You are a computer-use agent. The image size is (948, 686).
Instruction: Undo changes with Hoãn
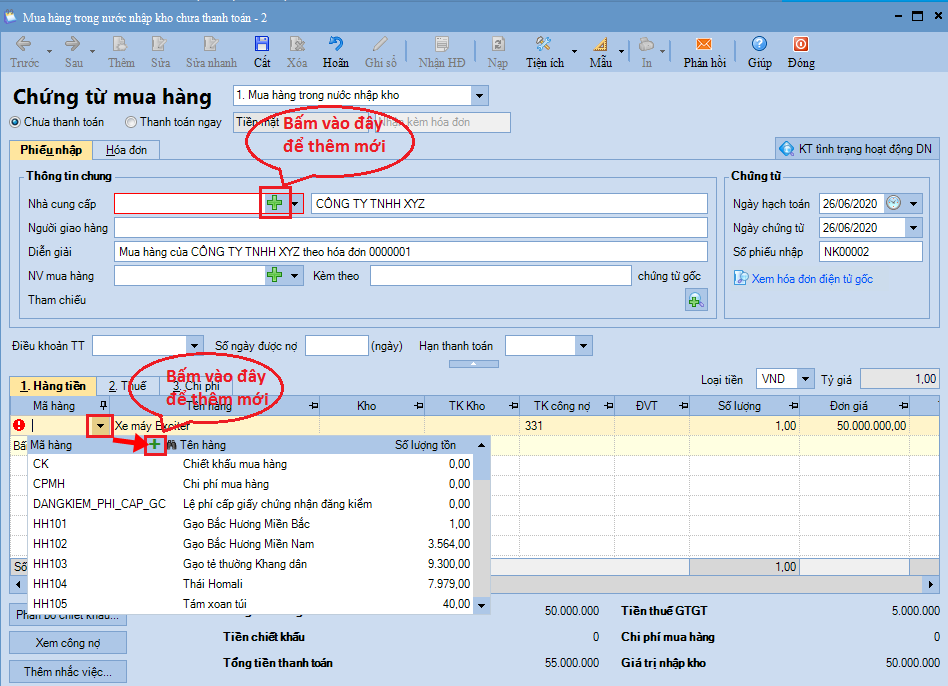coord(336,51)
